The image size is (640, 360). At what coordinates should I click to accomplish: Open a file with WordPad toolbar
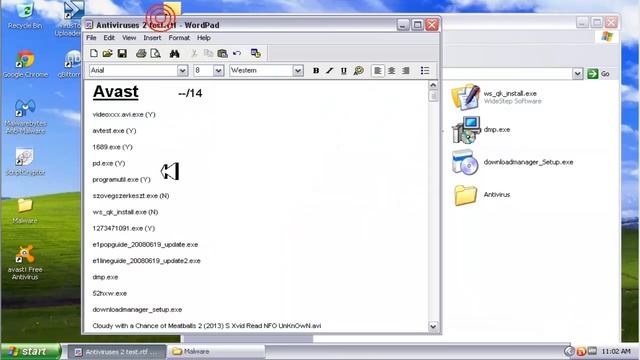108,53
